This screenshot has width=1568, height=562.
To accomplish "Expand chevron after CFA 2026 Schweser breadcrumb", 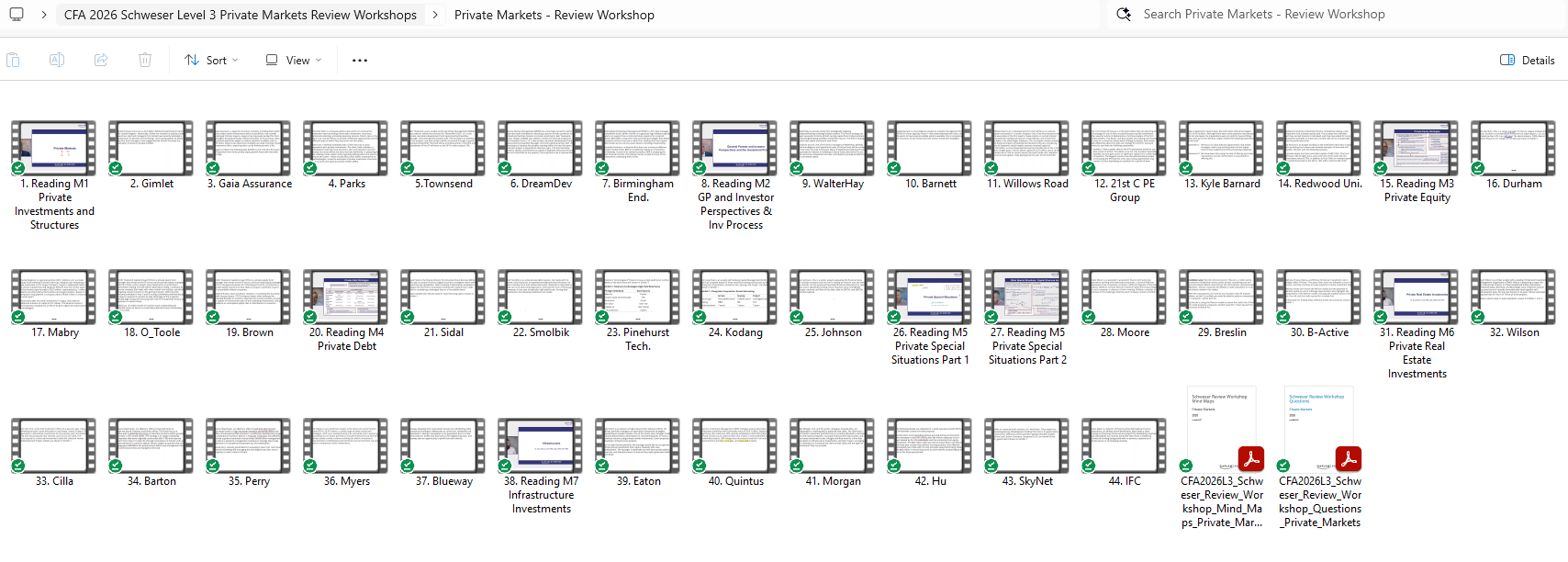I will pyautogui.click(x=435, y=15).
